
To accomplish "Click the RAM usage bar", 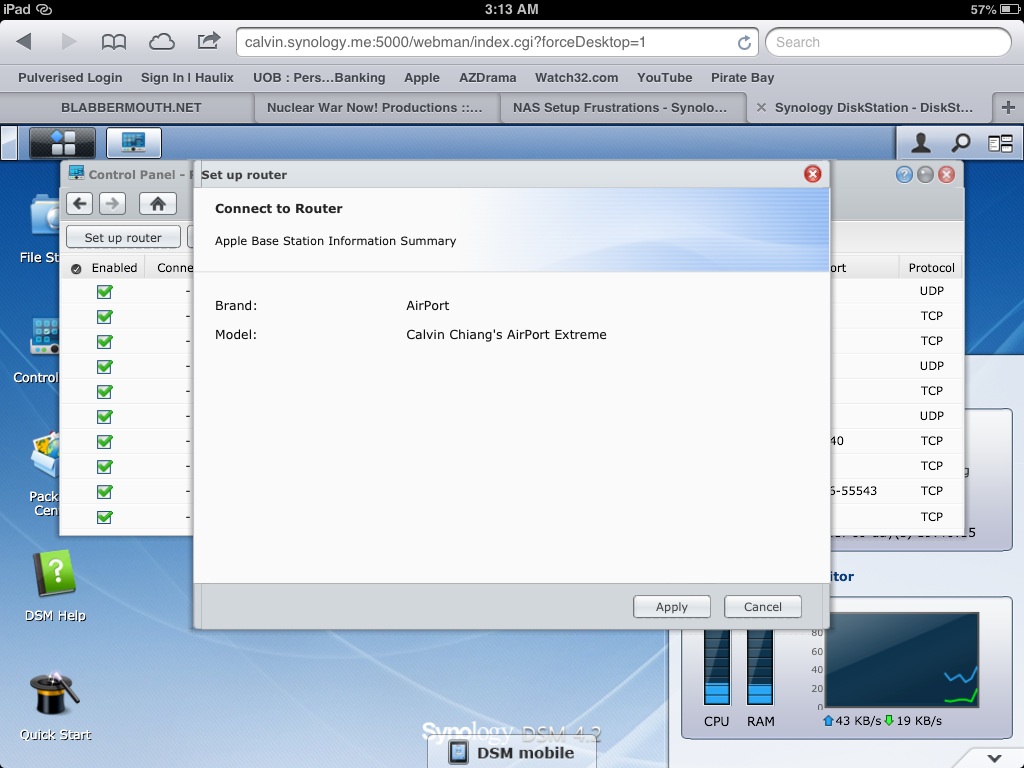I will tap(760, 667).
